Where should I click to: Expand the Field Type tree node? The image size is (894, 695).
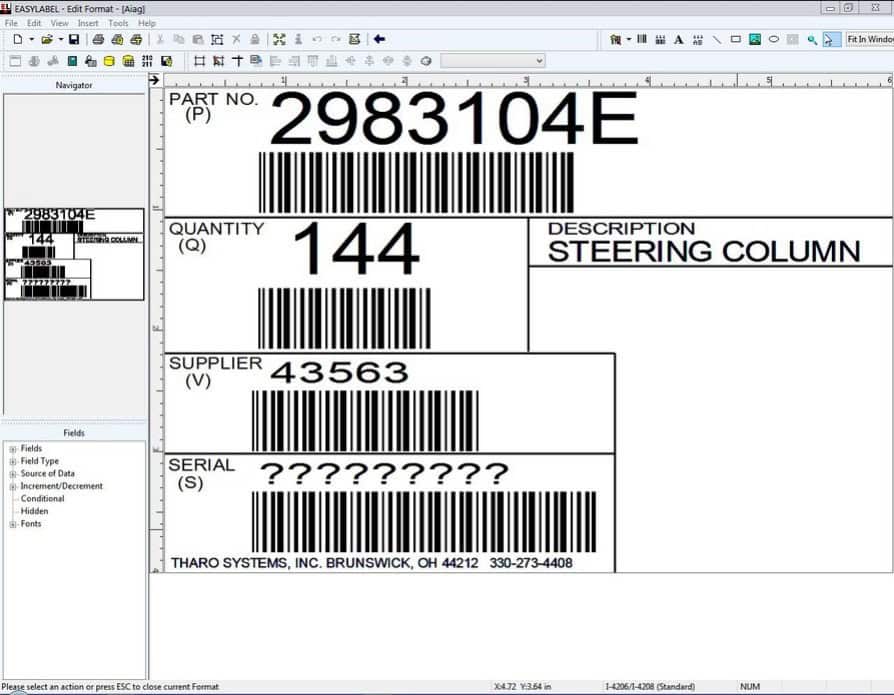[13, 461]
